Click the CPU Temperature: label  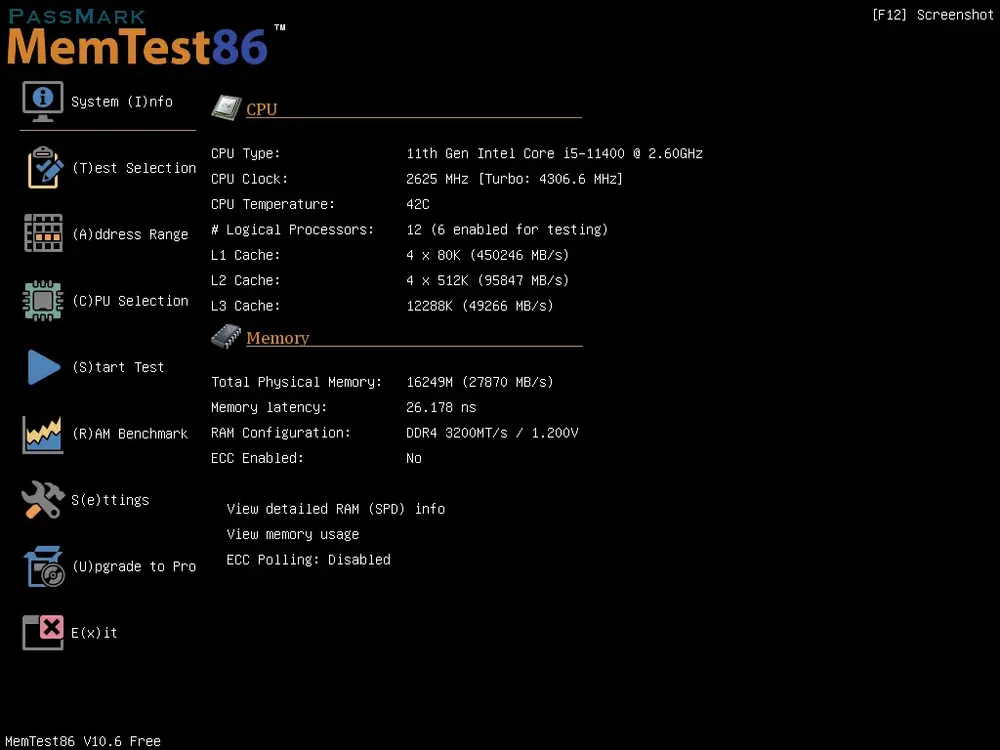(x=273, y=205)
